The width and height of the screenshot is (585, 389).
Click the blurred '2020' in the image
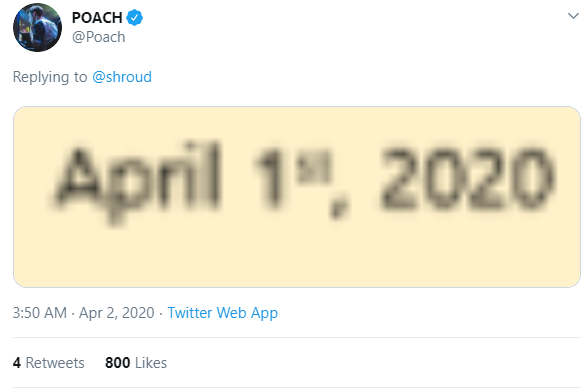(467, 180)
